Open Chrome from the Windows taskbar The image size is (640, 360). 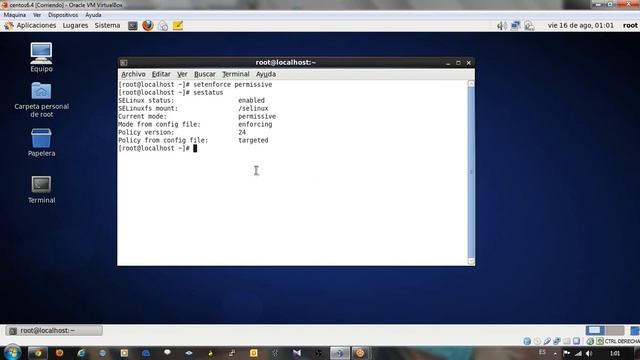pyautogui.click(x=38, y=353)
